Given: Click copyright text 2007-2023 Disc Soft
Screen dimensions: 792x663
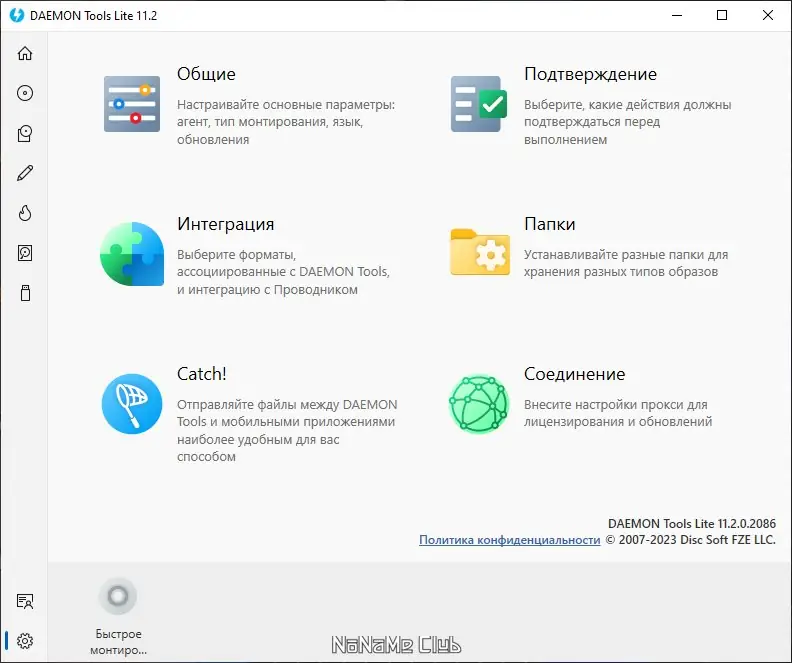Looking at the screenshot, I should [x=690, y=540].
